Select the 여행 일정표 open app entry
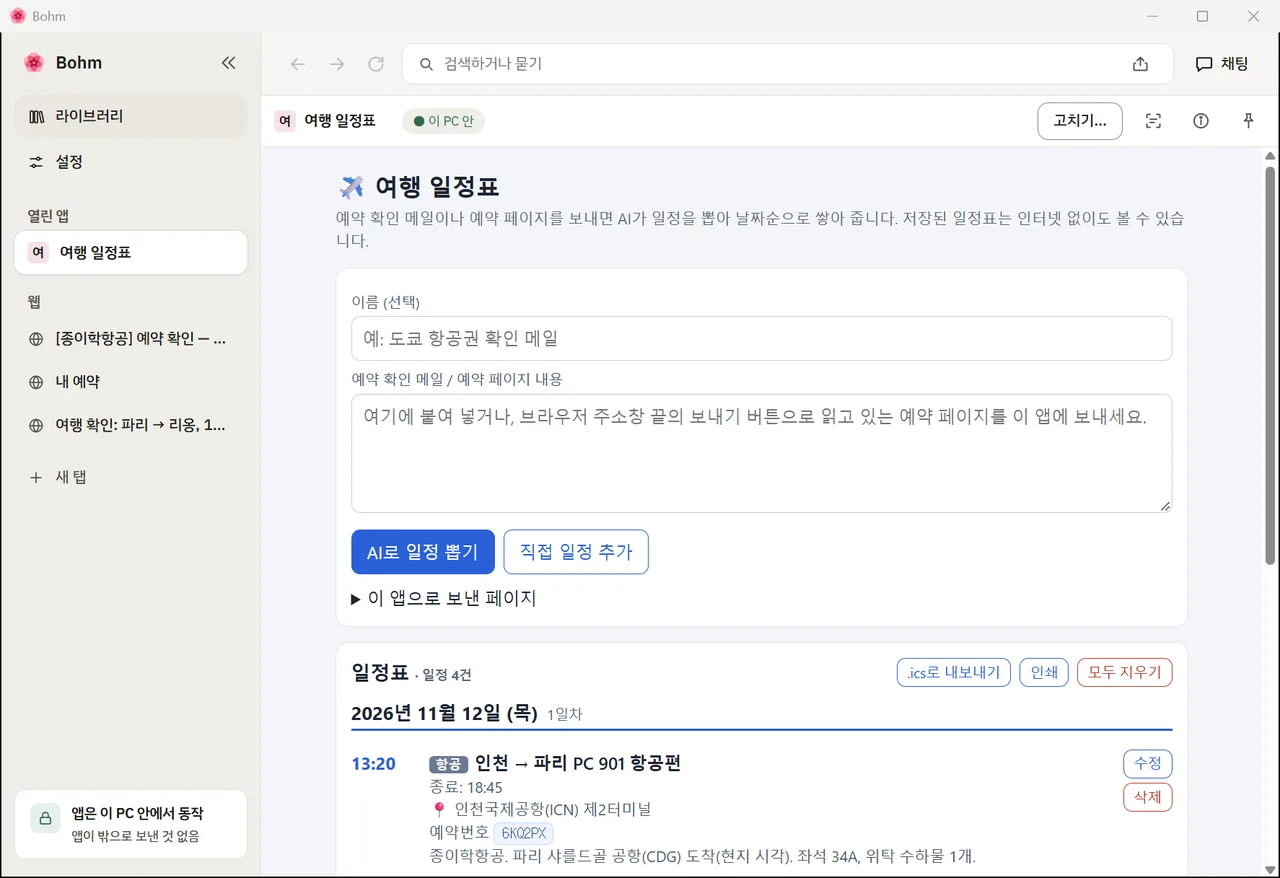Screen dimensions: 1280x878 [131, 253]
